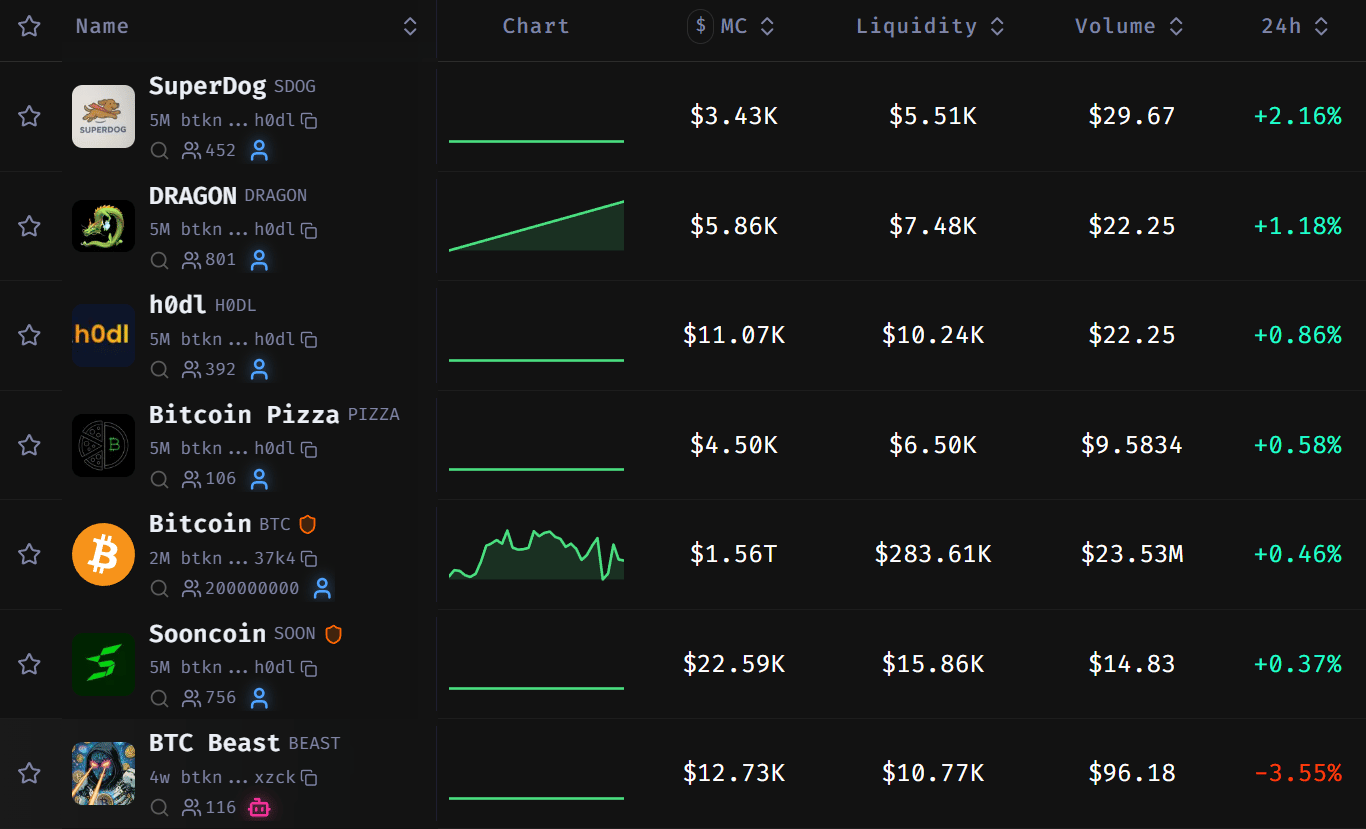Screen dimensions: 1366x829
Task: Click the search icon under SuperDog
Action: [159, 151]
